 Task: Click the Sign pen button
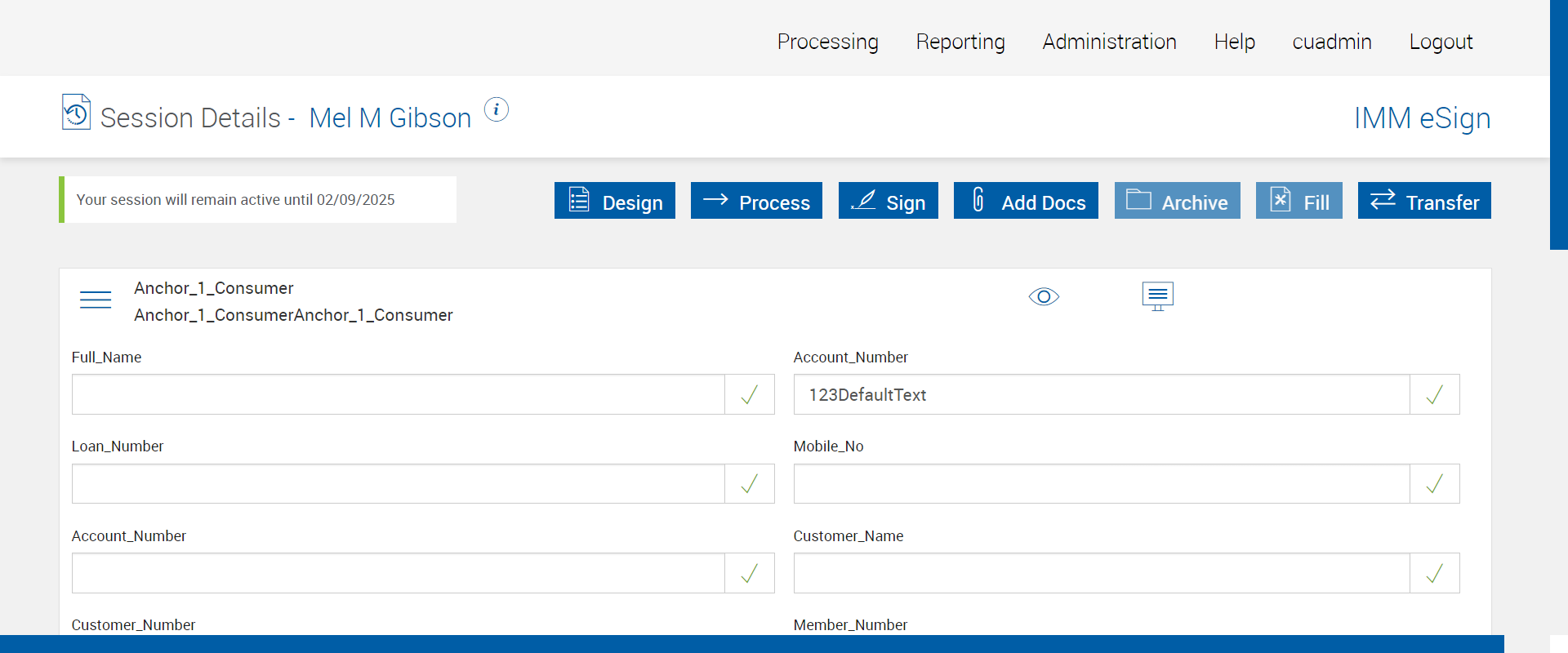point(888,201)
